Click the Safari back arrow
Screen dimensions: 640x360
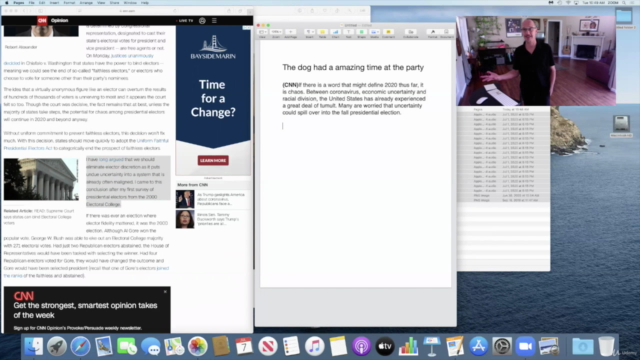click(24, 11)
